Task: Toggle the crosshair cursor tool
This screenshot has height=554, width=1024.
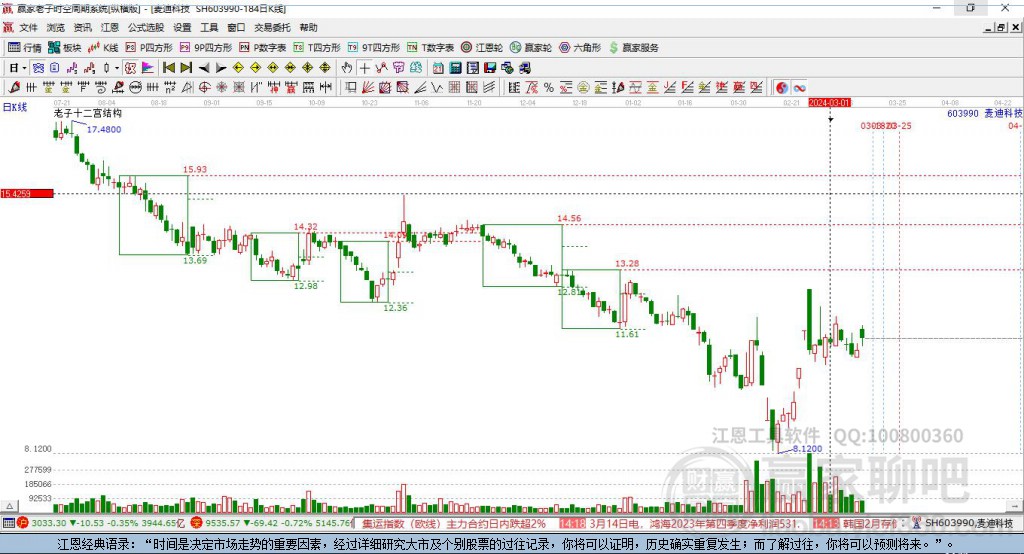Action: point(364,68)
